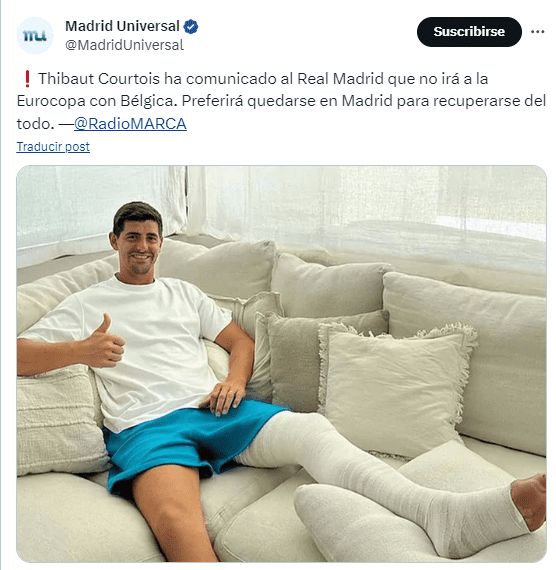Click the blue shorts in the photo
Screen dimensions: 556x570
[189, 442]
